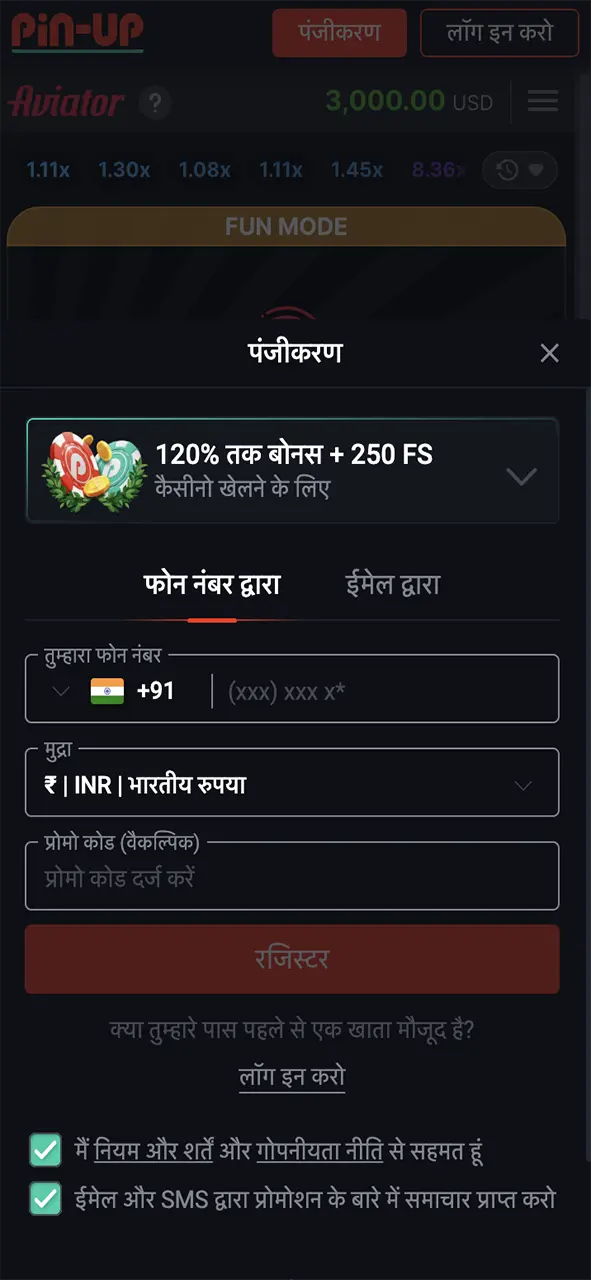This screenshot has height=1280, width=591.
Task: Open the Aviator help question mark icon
Action: tap(155, 102)
